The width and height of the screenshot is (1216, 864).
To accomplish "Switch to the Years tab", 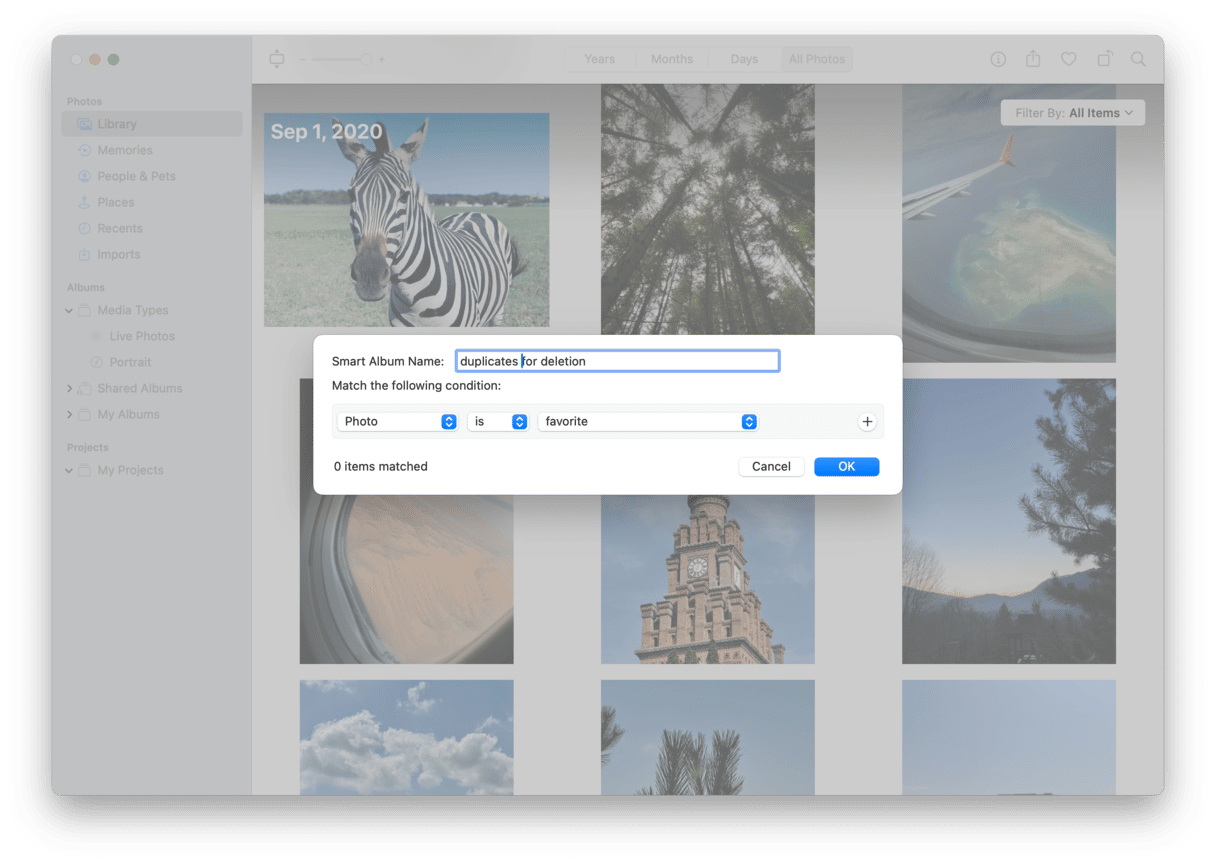I will point(599,59).
